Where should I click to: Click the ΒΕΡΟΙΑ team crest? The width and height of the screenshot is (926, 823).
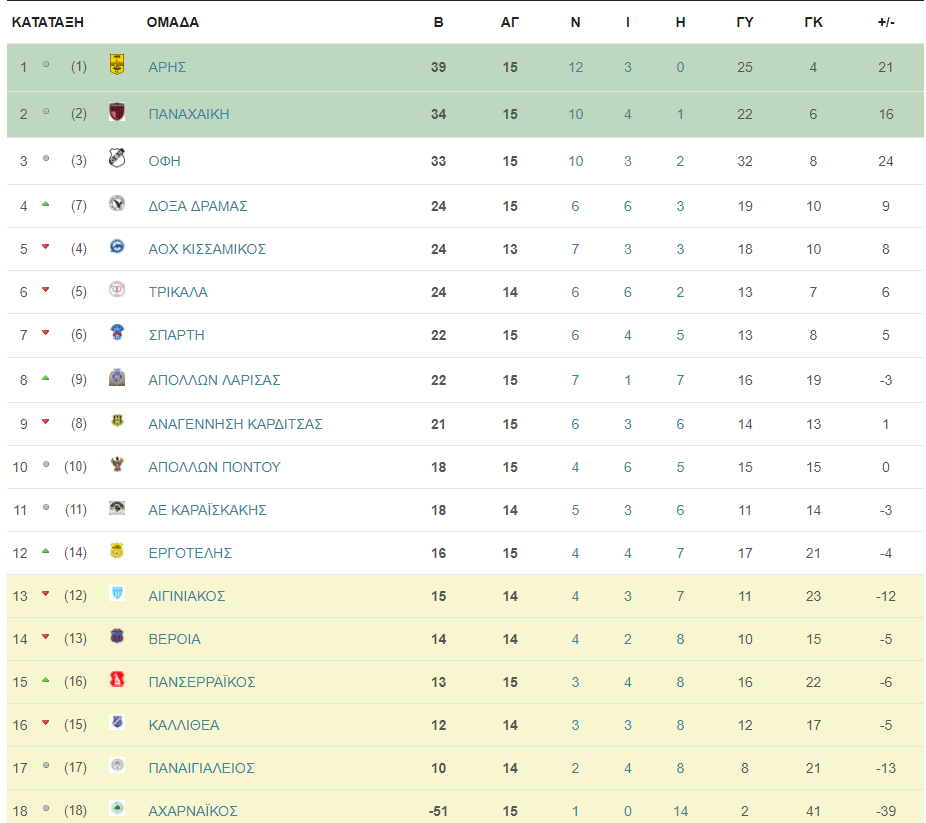tap(117, 636)
